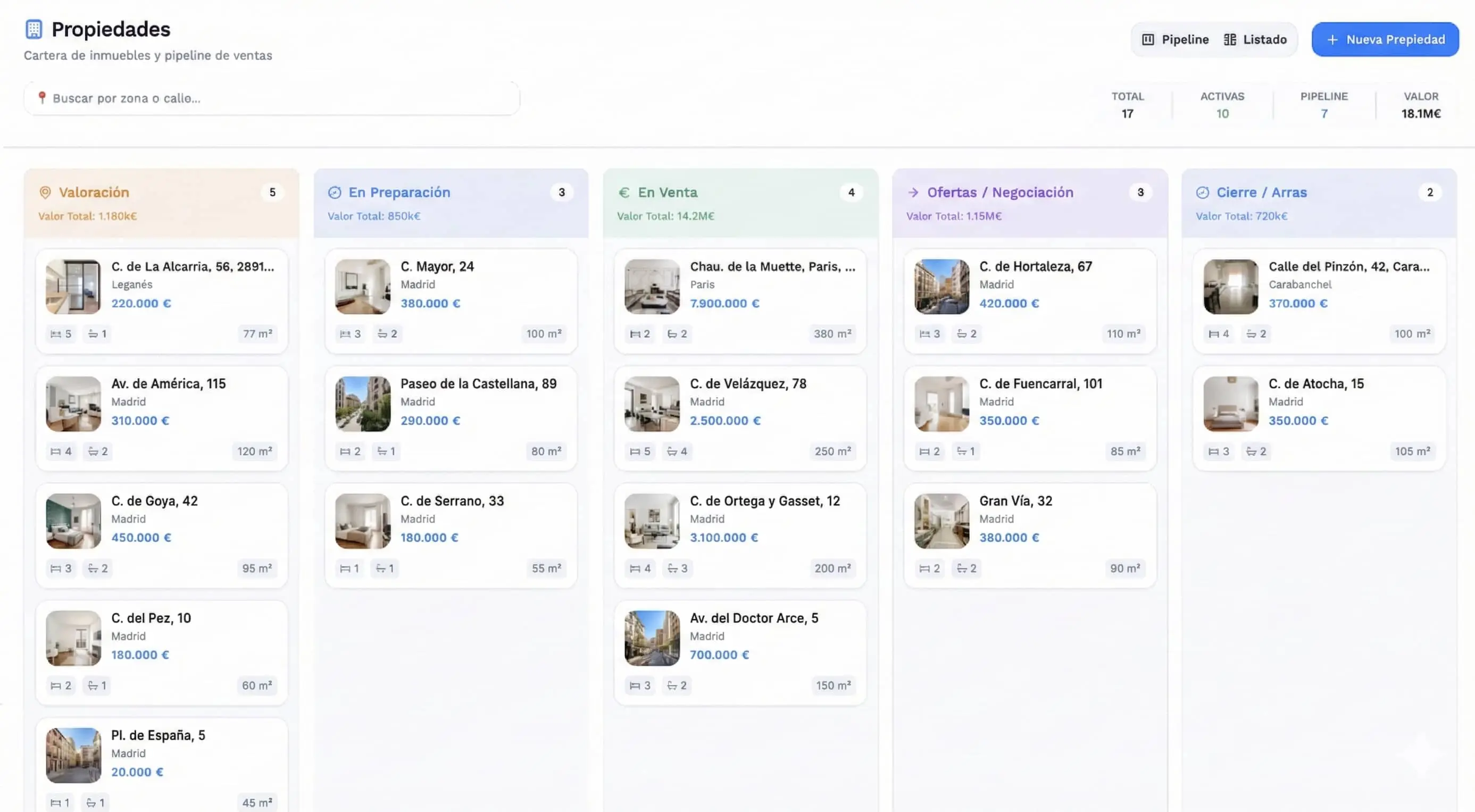Select the Av. del Doctor Arce, 5 property card

(x=740, y=652)
